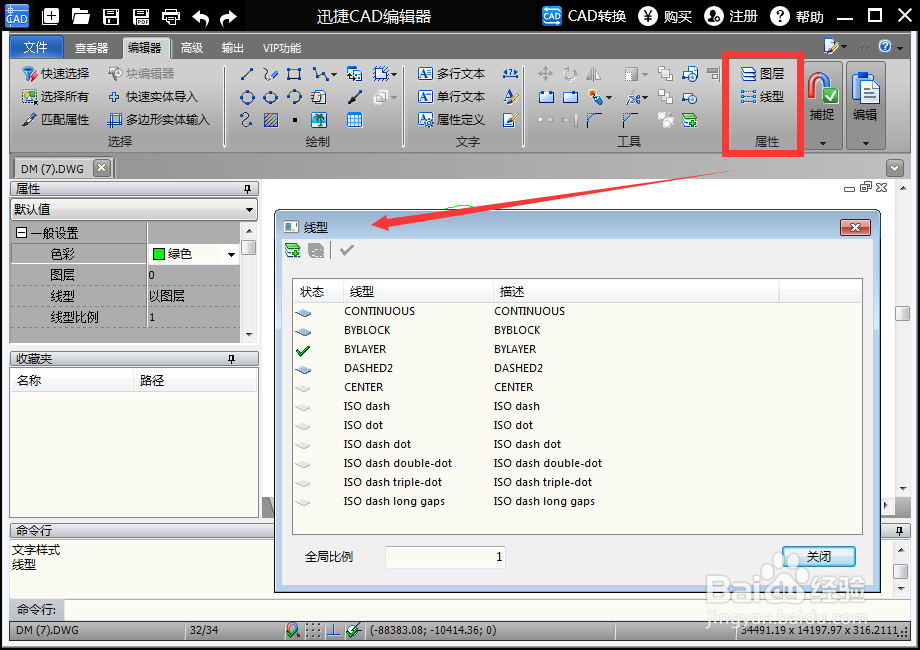Image resolution: width=920 pixels, height=650 pixels.
Task: Click the Point drawing tool
Action: click(x=295, y=120)
